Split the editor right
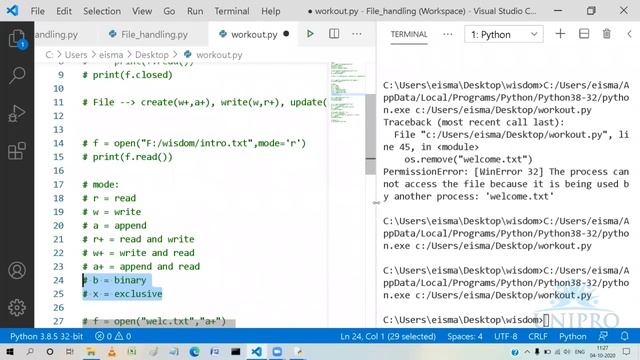 (334, 34)
